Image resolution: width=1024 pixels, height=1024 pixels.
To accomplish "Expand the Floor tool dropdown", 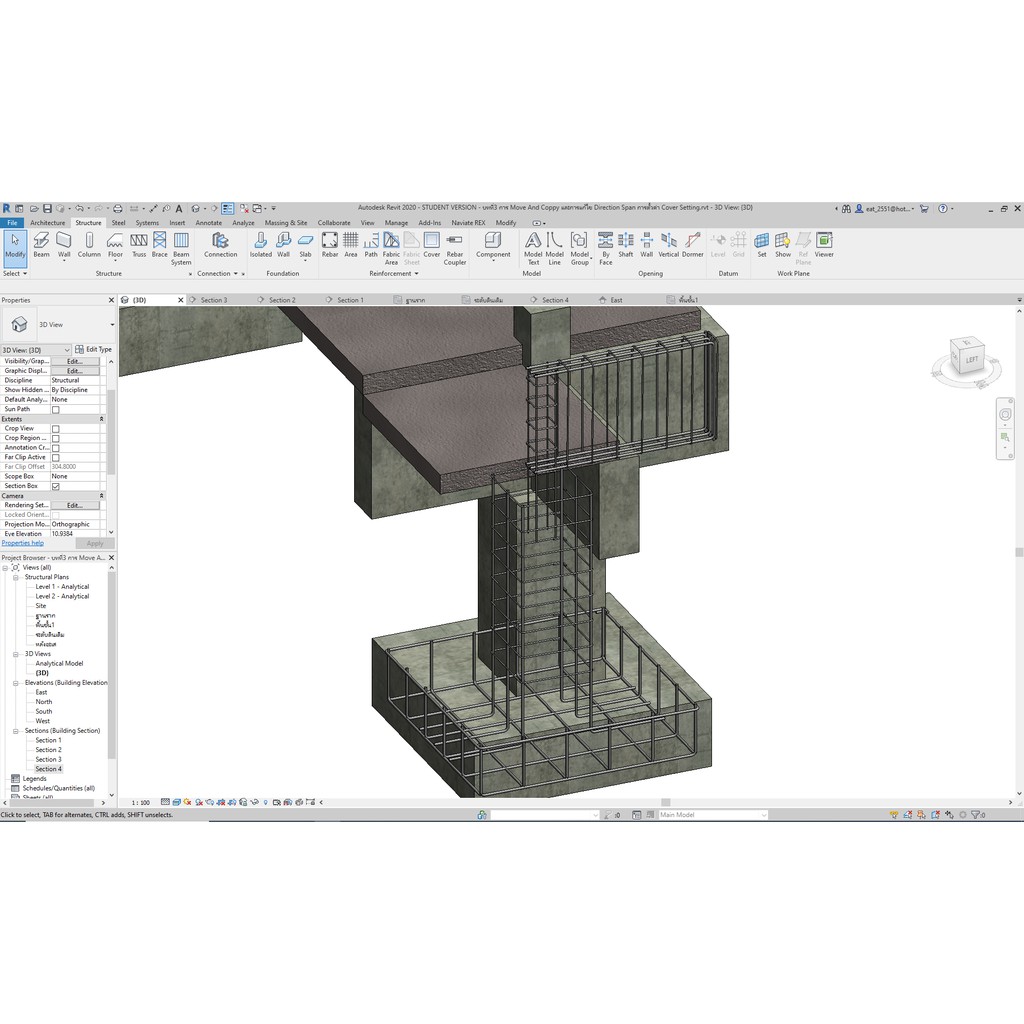I will 115,261.
